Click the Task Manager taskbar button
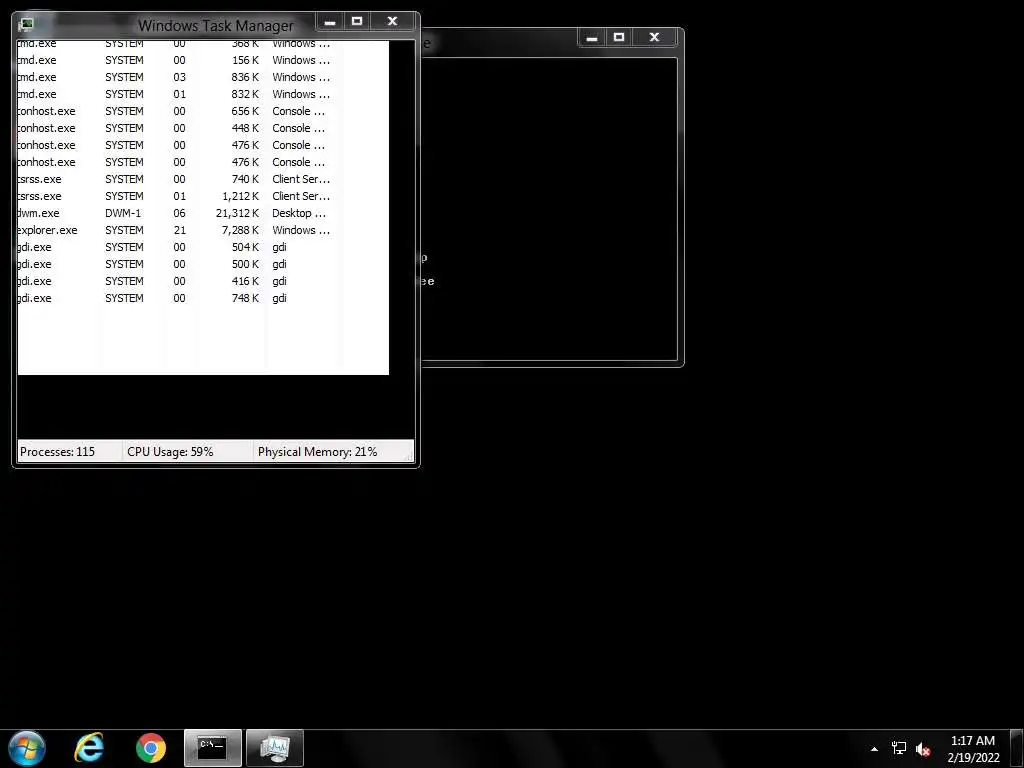This screenshot has width=1024, height=768. 275,748
